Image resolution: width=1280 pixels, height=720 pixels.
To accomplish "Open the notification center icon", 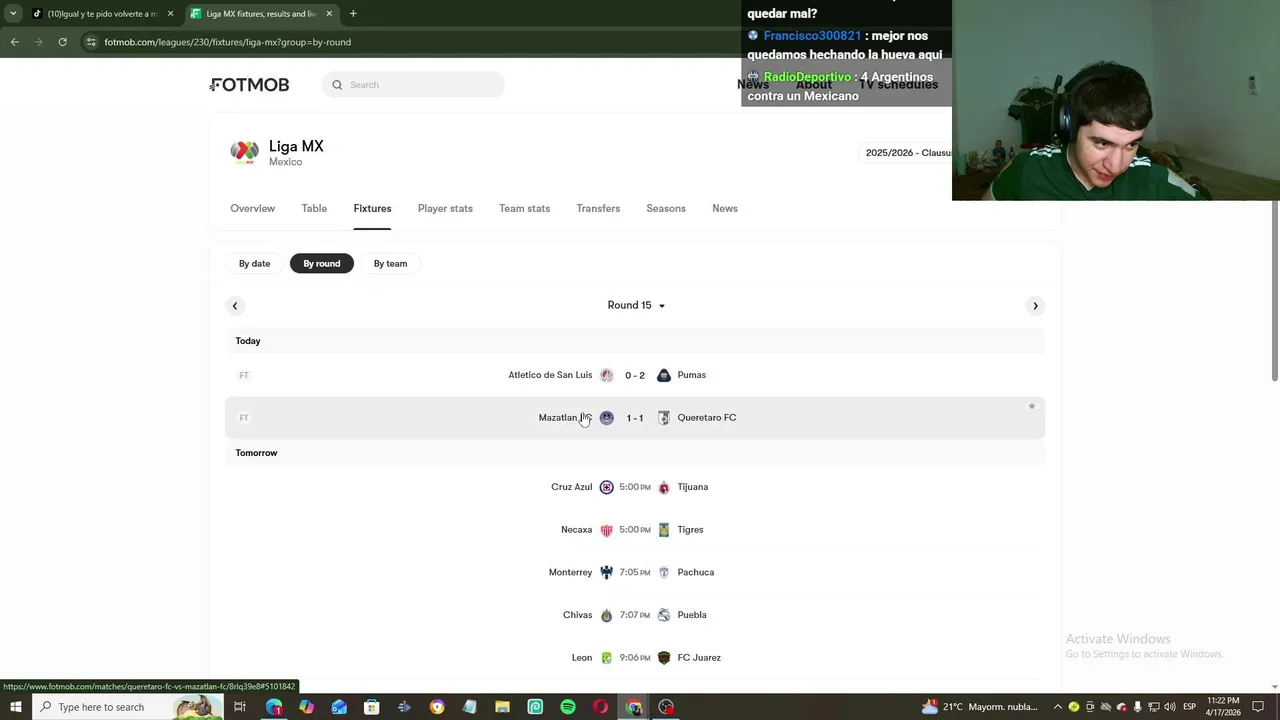I will coord(1258,707).
